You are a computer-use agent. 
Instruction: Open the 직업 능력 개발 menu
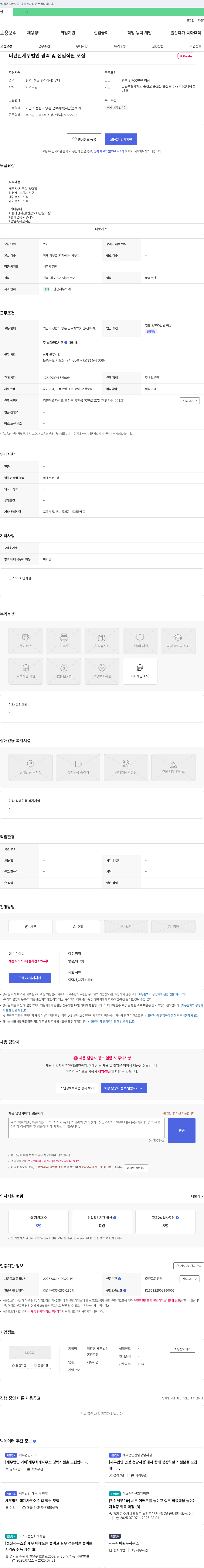[x=140, y=33]
